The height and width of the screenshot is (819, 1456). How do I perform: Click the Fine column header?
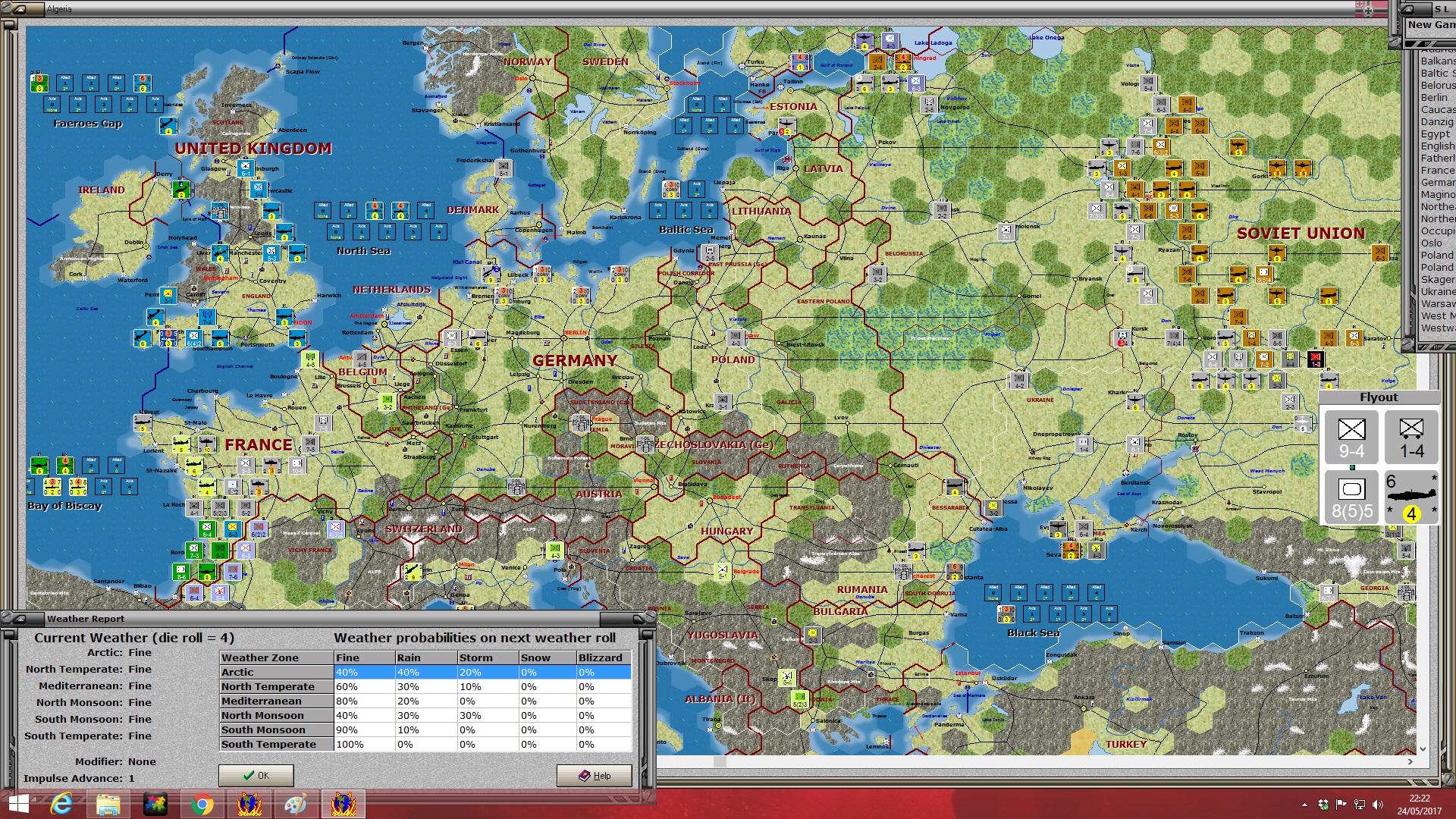point(365,657)
